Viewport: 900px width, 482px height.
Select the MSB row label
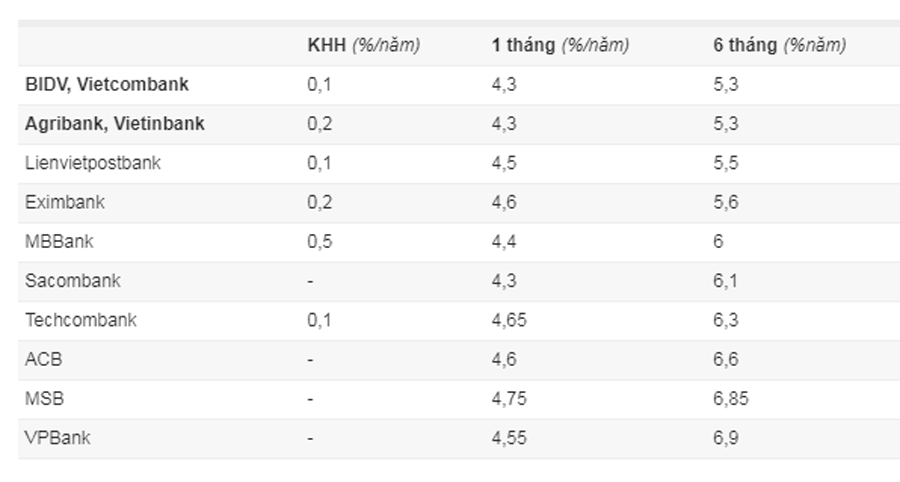[44, 399]
